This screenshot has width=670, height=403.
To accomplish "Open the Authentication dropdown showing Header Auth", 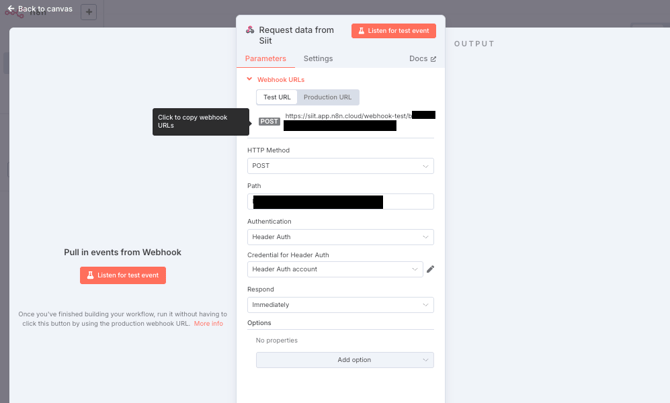I will tap(340, 237).
